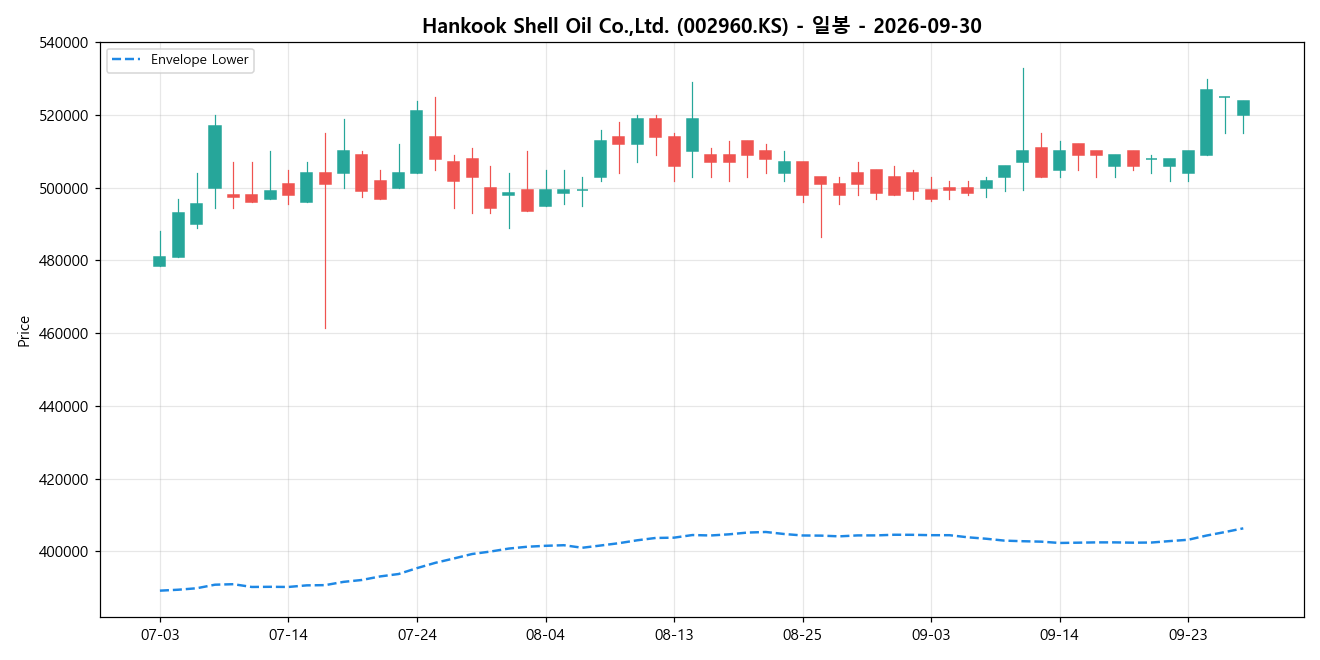Click the large green candle reaching 527000
The image size is (1320, 660).
(x=1206, y=122)
